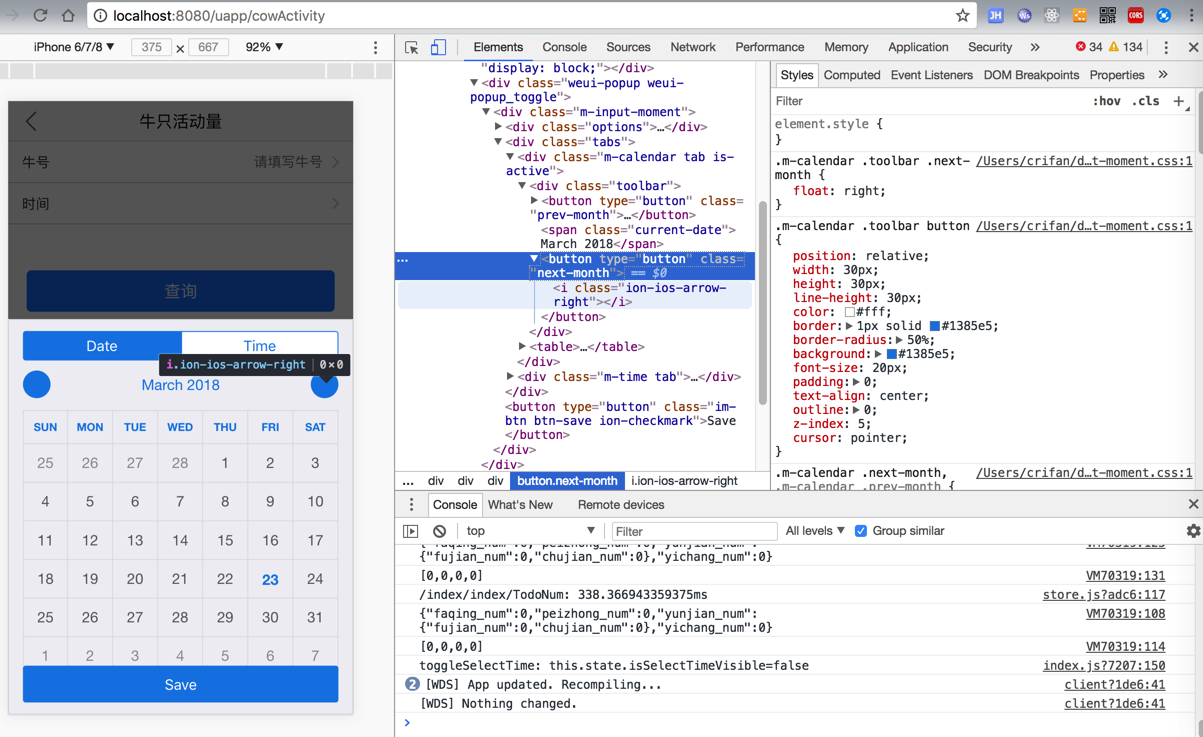This screenshot has width=1203, height=737.
Task: Expand the table element in DOM tree
Action: click(x=522, y=347)
